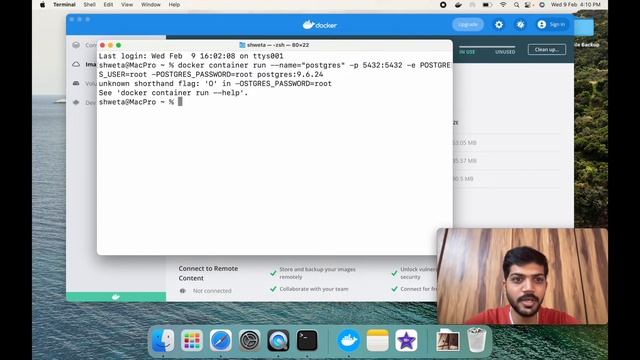Image resolution: width=640 pixels, height=360 pixels.
Task: Click 'Store and backup your images remotely' text
Action: (317, 273)
